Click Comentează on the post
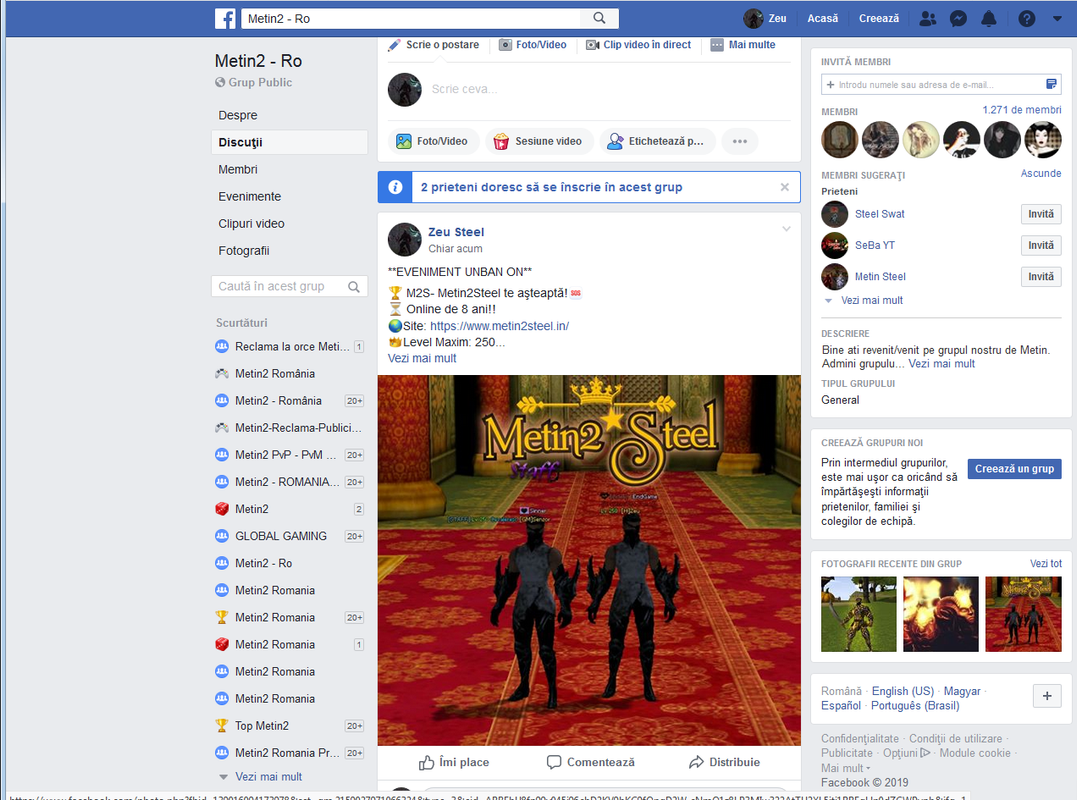The image size is (1077, 800). 591,762
